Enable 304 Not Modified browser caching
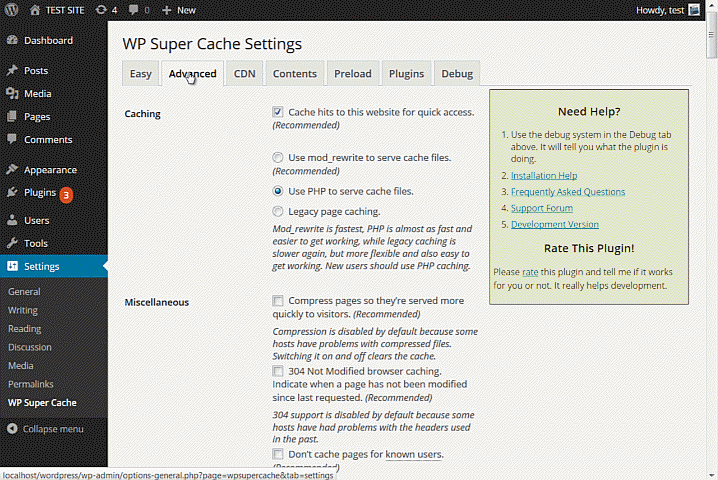Viewport: 718px width, 480px height. pos(277,371)
